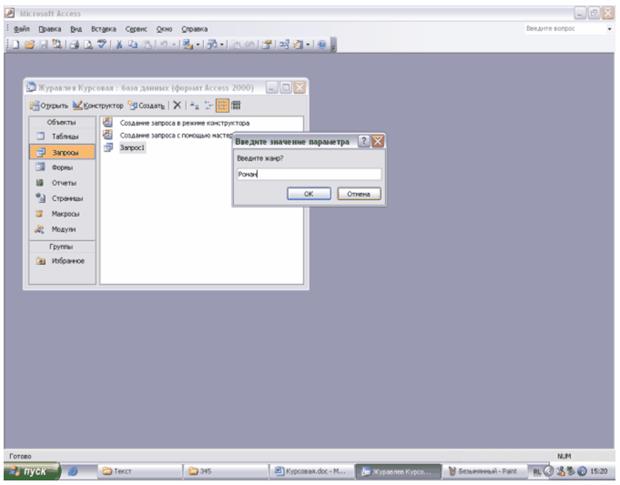Select Формы in the objects pane
This screenshot has width=620, height=485.
(62, 168)
